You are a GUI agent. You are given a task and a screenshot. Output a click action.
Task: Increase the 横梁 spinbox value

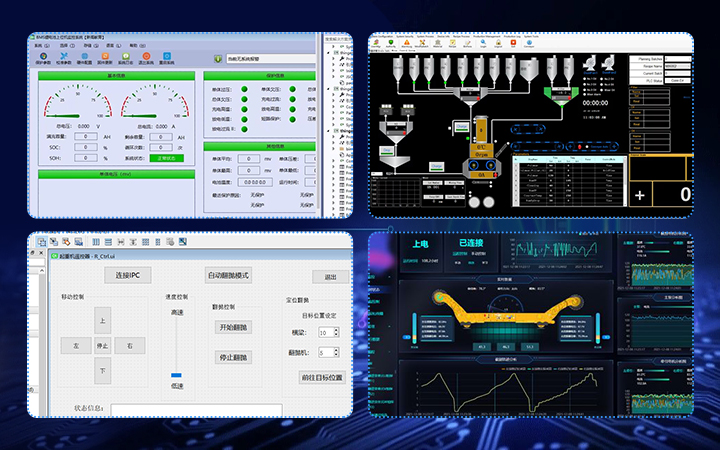click(334, 329)
